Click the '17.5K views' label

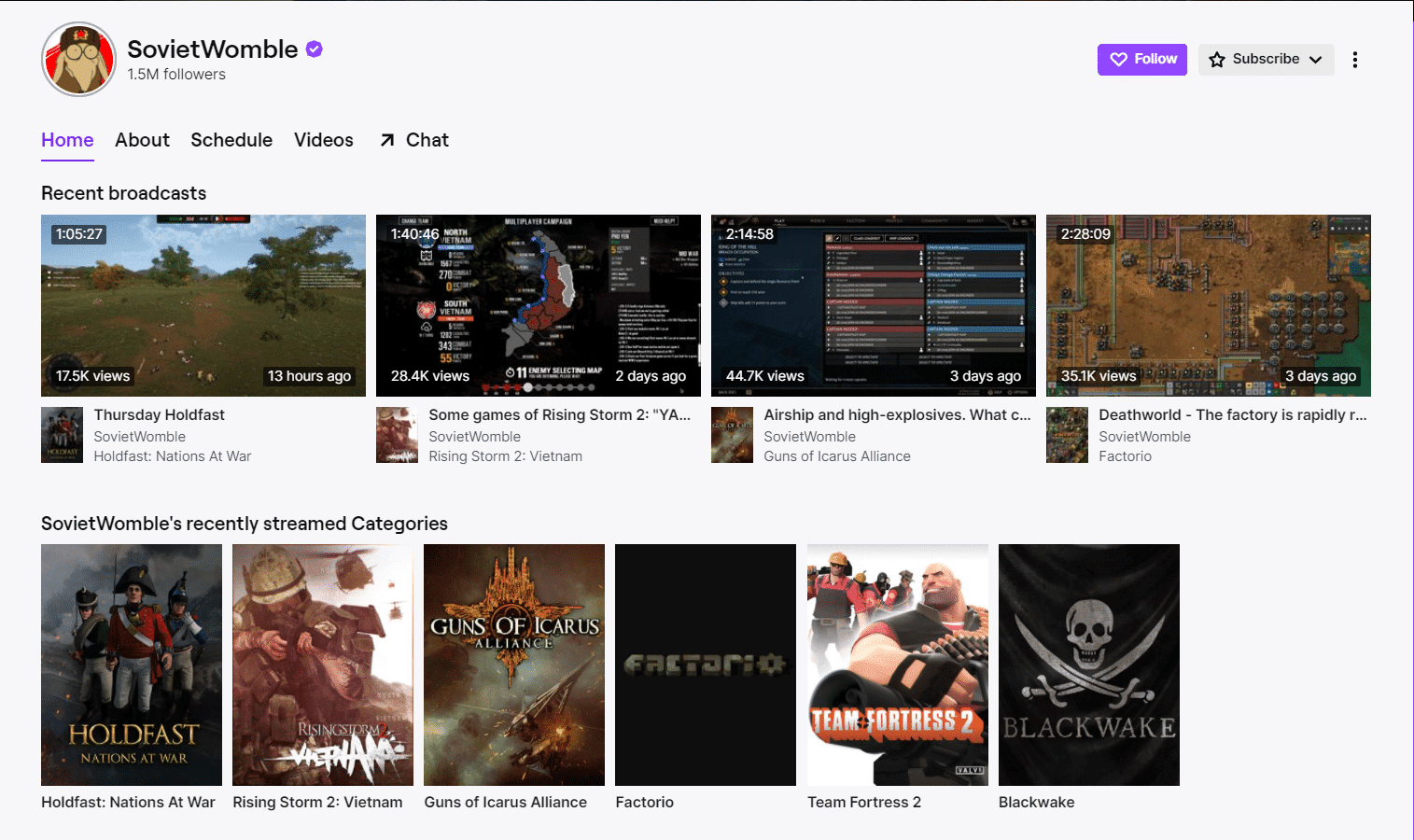tap(93, 376)
